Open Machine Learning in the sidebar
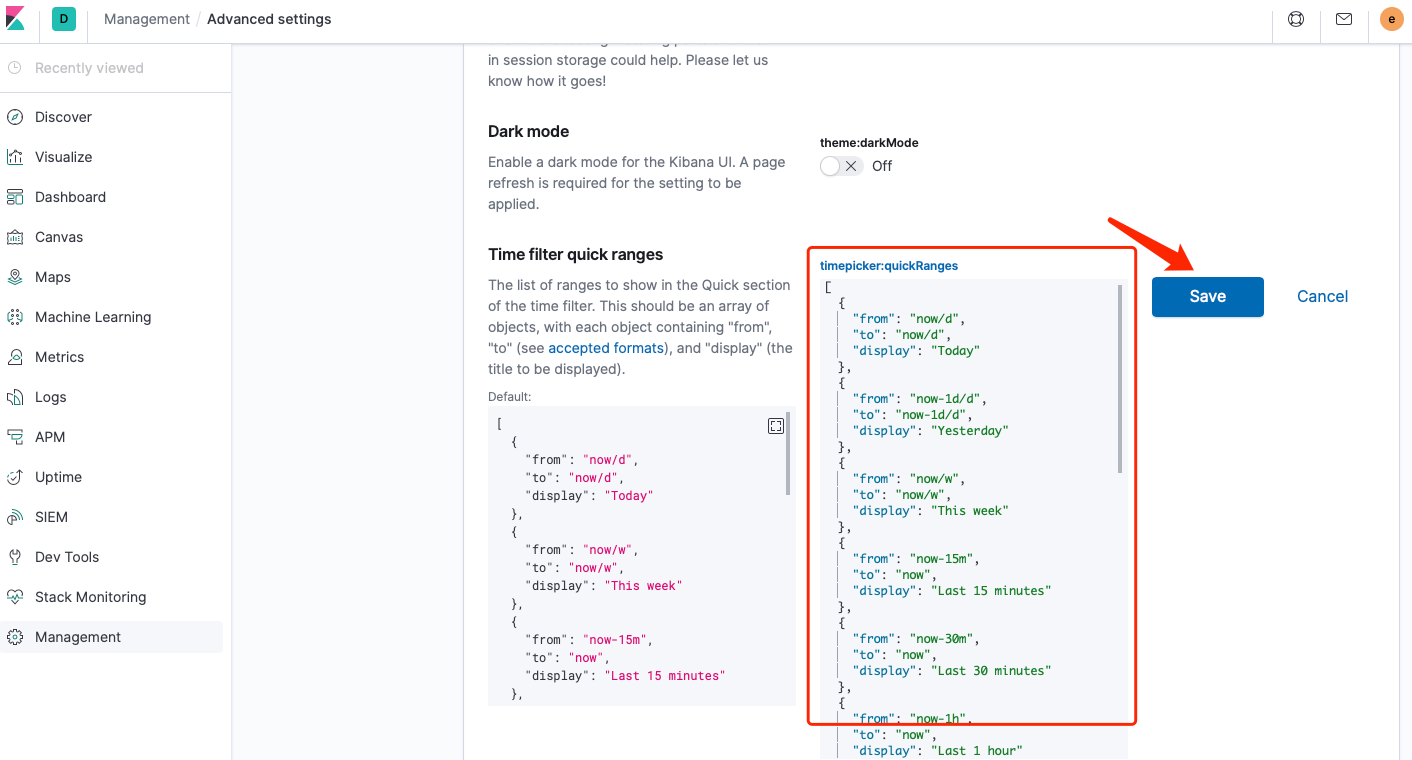The height and width of the screenshot is (760, 1412). [x=93, y=317]
